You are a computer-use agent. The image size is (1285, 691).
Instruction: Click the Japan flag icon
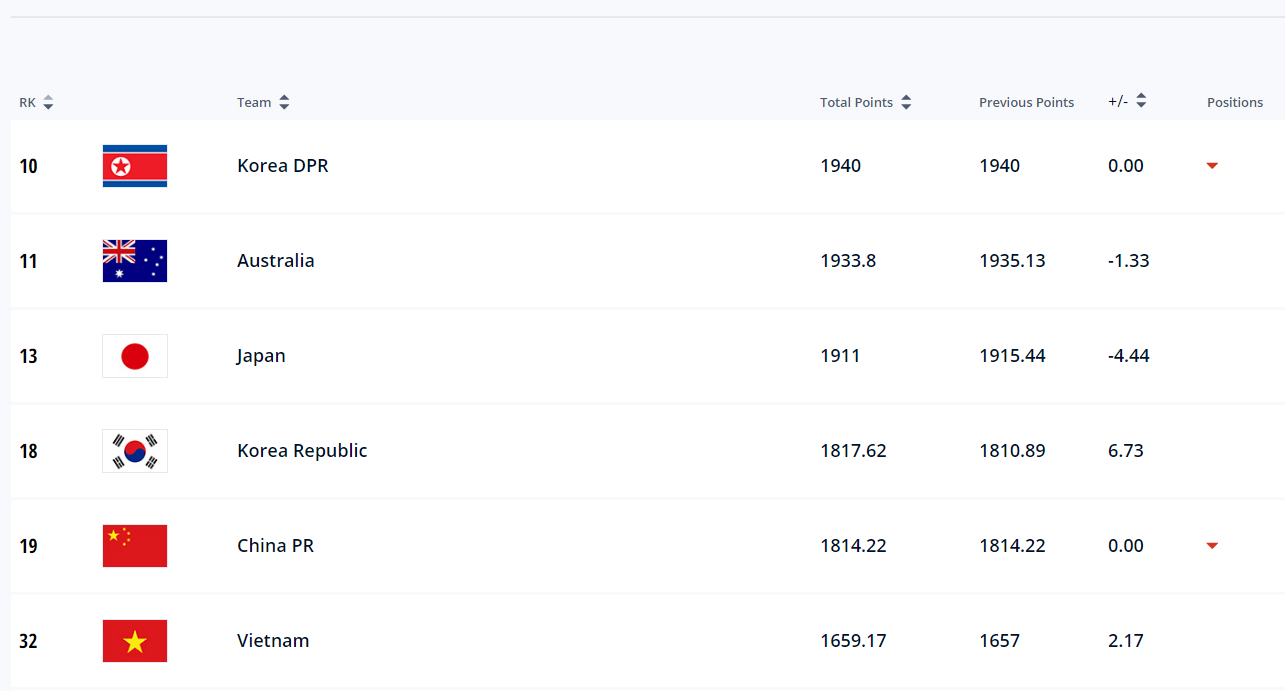pos(135,356)
